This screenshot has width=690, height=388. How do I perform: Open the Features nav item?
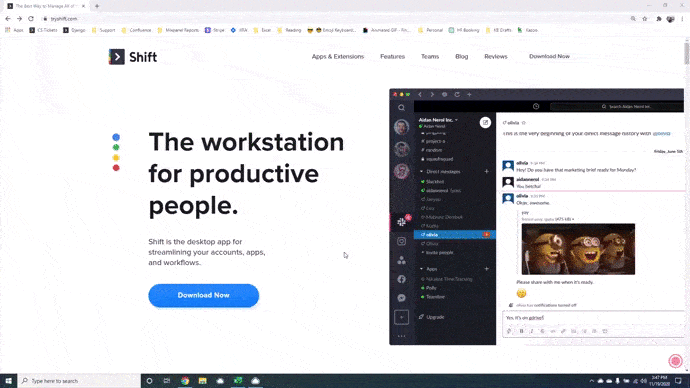tap(393, 56)
